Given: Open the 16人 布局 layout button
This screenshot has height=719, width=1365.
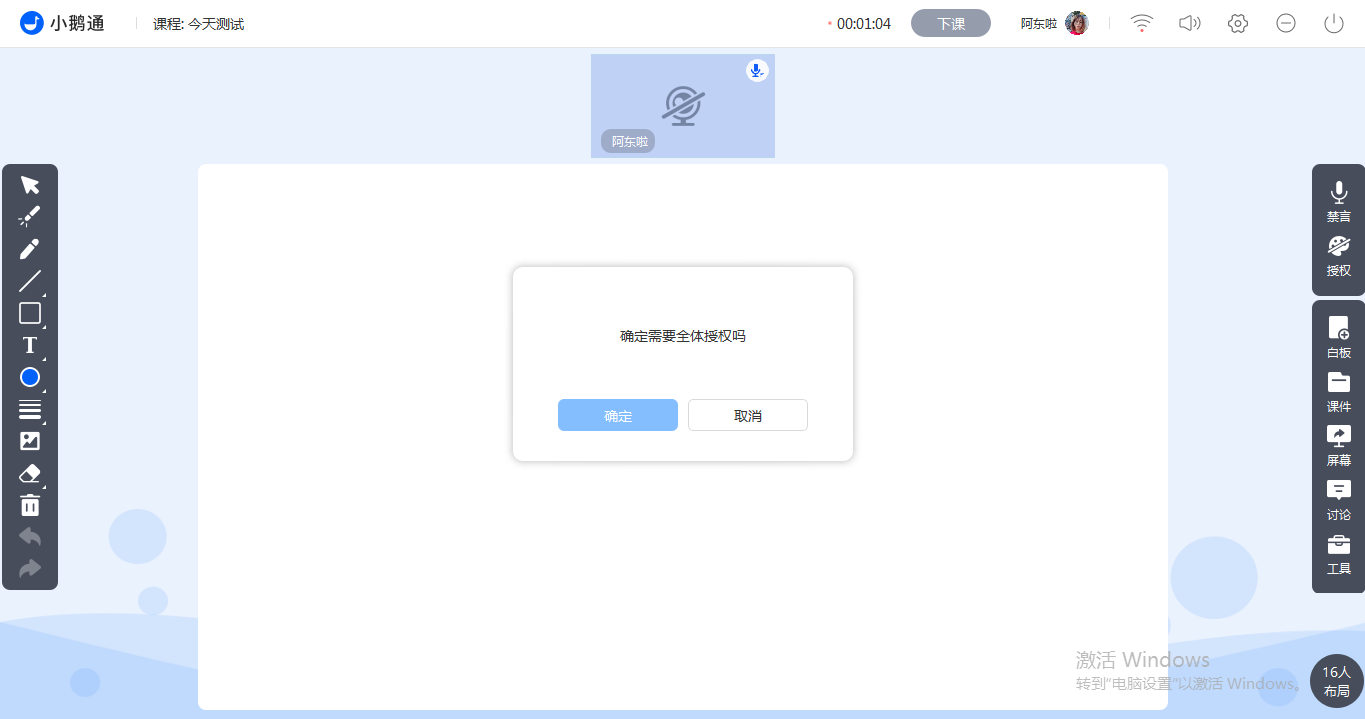Looking at the screenshot, I should point(1337,681).
